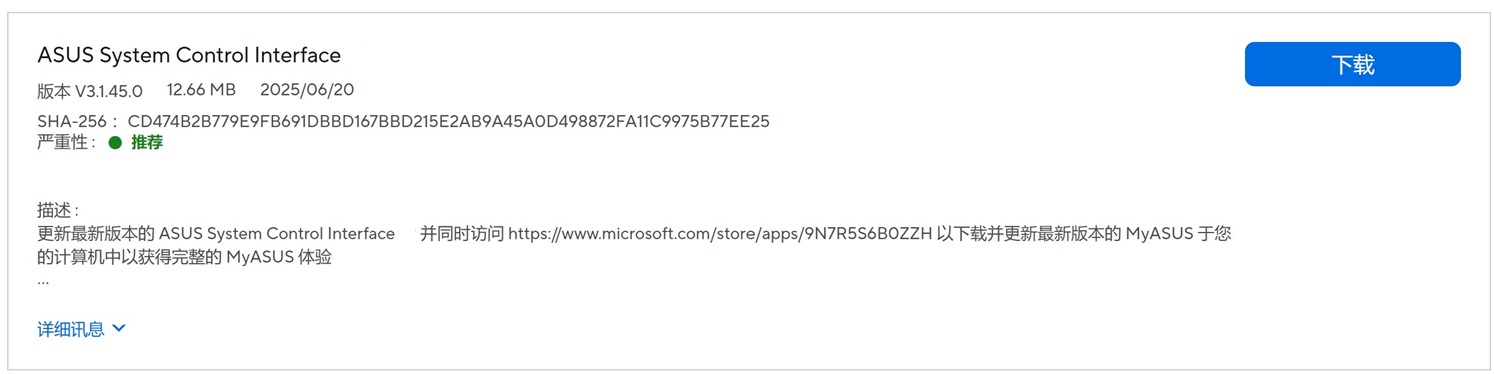Click the 2025/06/20 release date
The image size is (1494, 374).
pyautogui.click(x=307, y=90)
